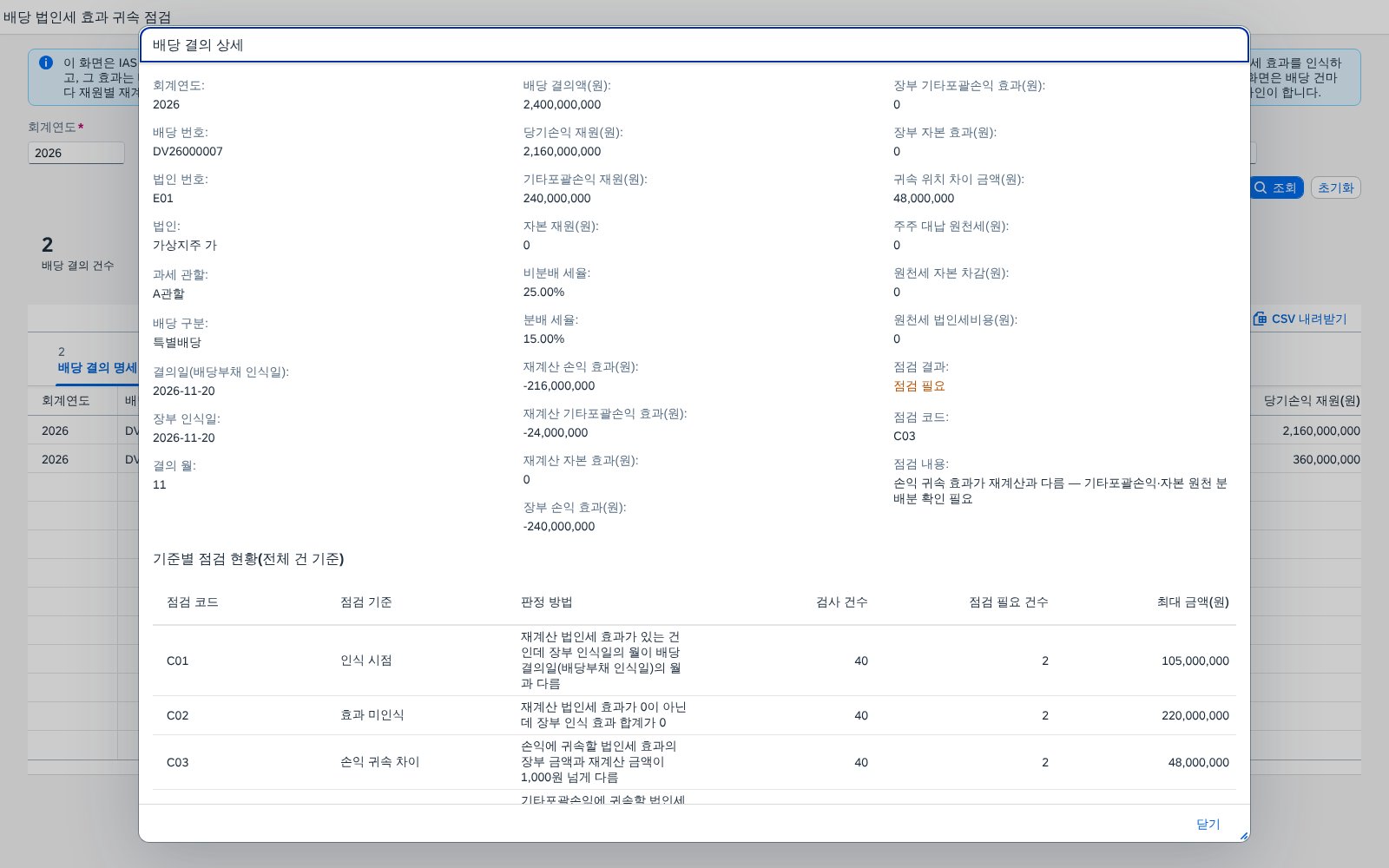The image size is (1389, 868).
Task: Click the 점검 필요 건수 column header
Action: click(x=1008, y=602)
